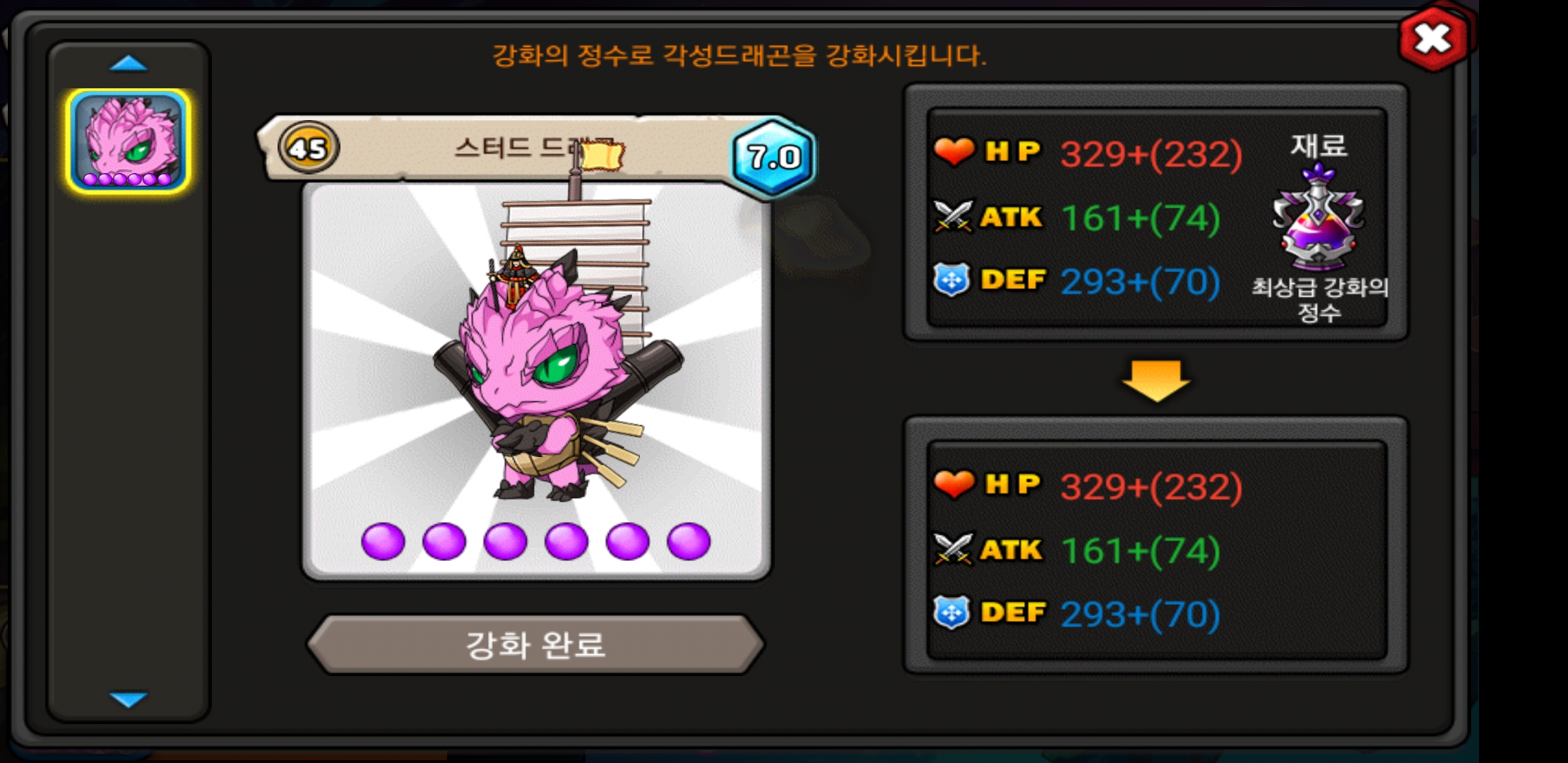Tap the ATK crossed swords icon in the top panel
The image size is (1568, 763).
[953, 216]
